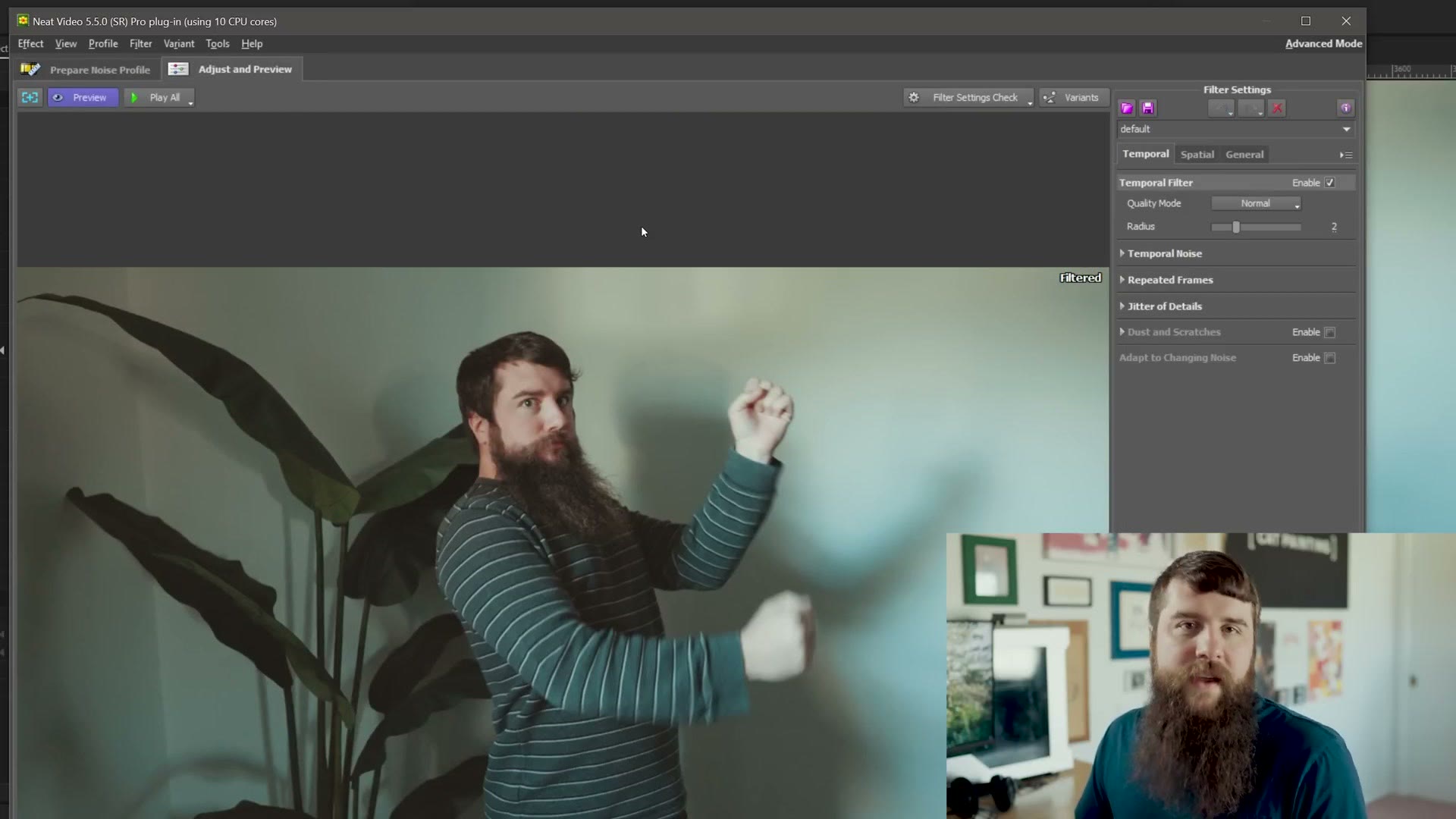
Task: Open the Variant menu
Action: pos(179,44)
